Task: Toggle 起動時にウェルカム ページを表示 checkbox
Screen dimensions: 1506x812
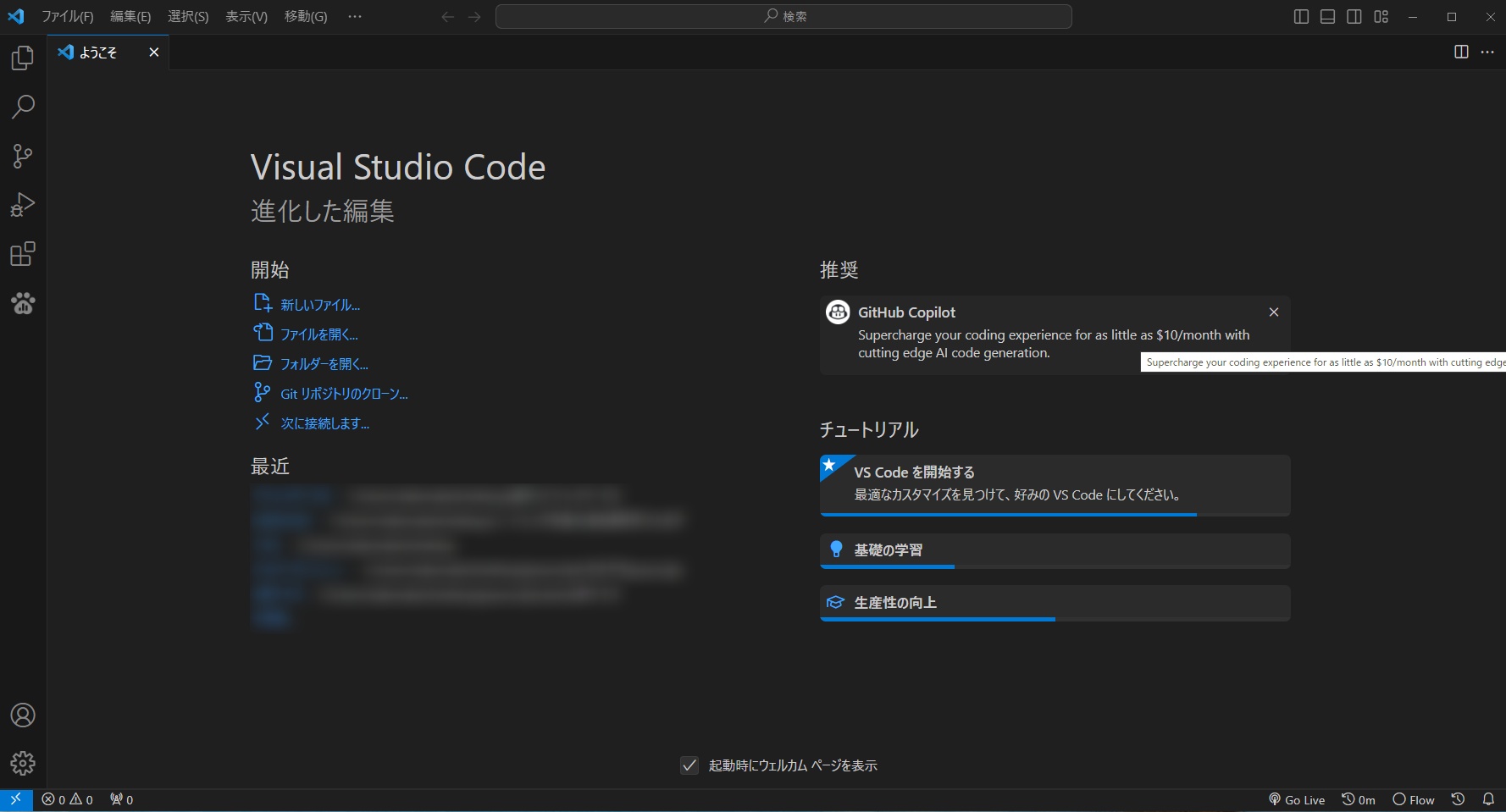Action: (689, 765)
